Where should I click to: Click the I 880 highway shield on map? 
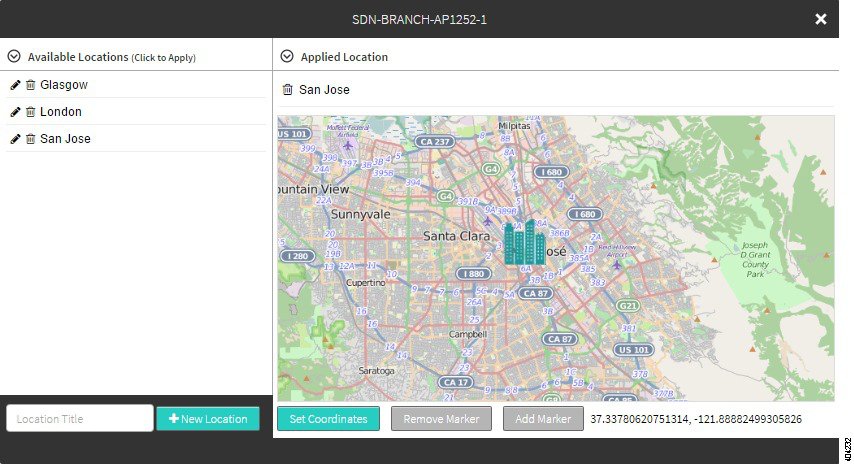point(473,274)
